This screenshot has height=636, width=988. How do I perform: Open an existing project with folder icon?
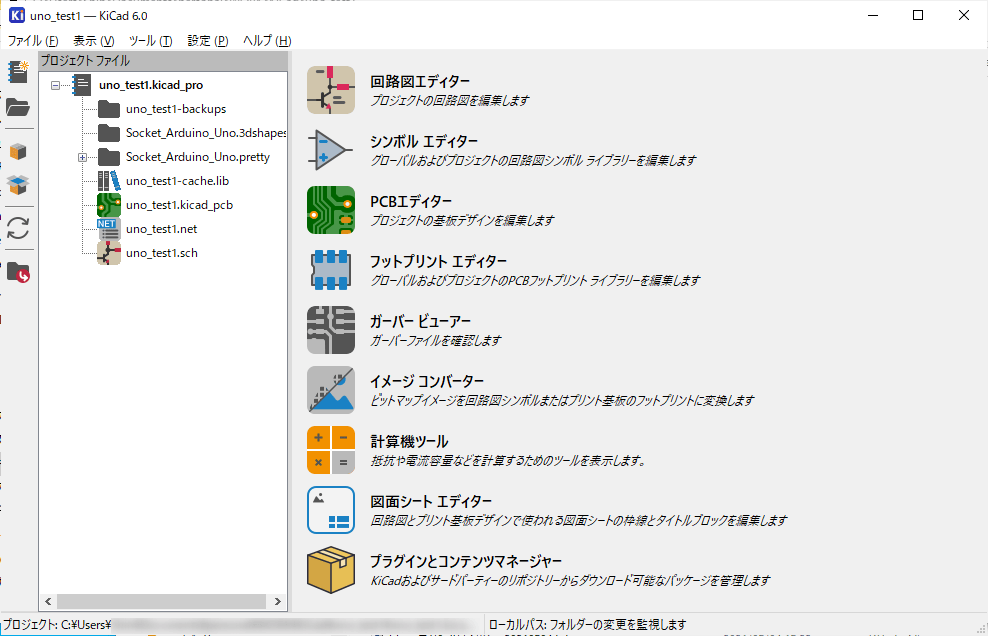pyautogui.click(x=18, y=108)
